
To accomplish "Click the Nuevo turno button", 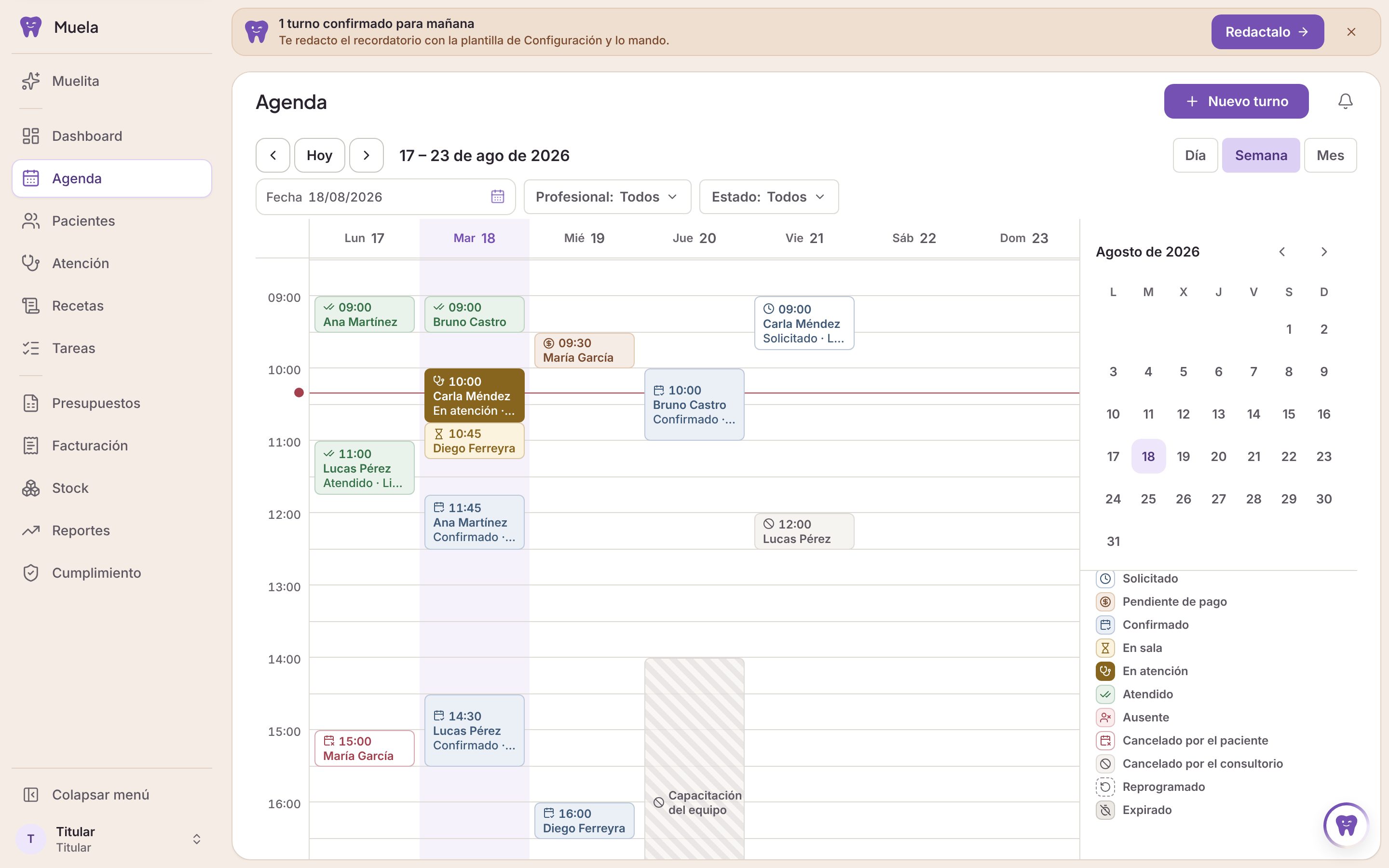I will click(x=1236, y=102).
